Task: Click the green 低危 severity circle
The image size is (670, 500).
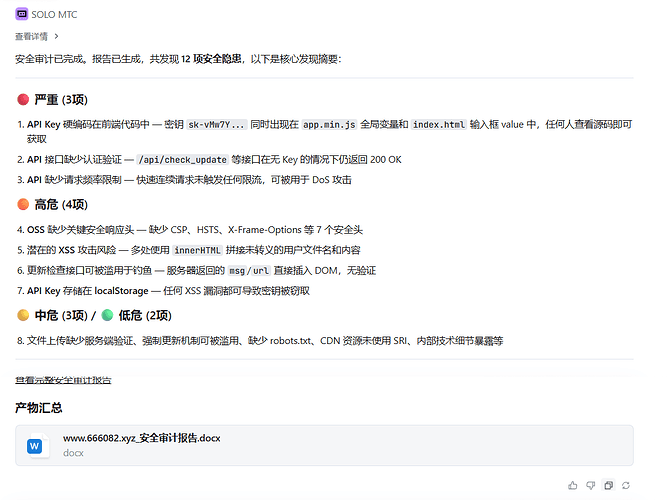Action: (107, 315)
